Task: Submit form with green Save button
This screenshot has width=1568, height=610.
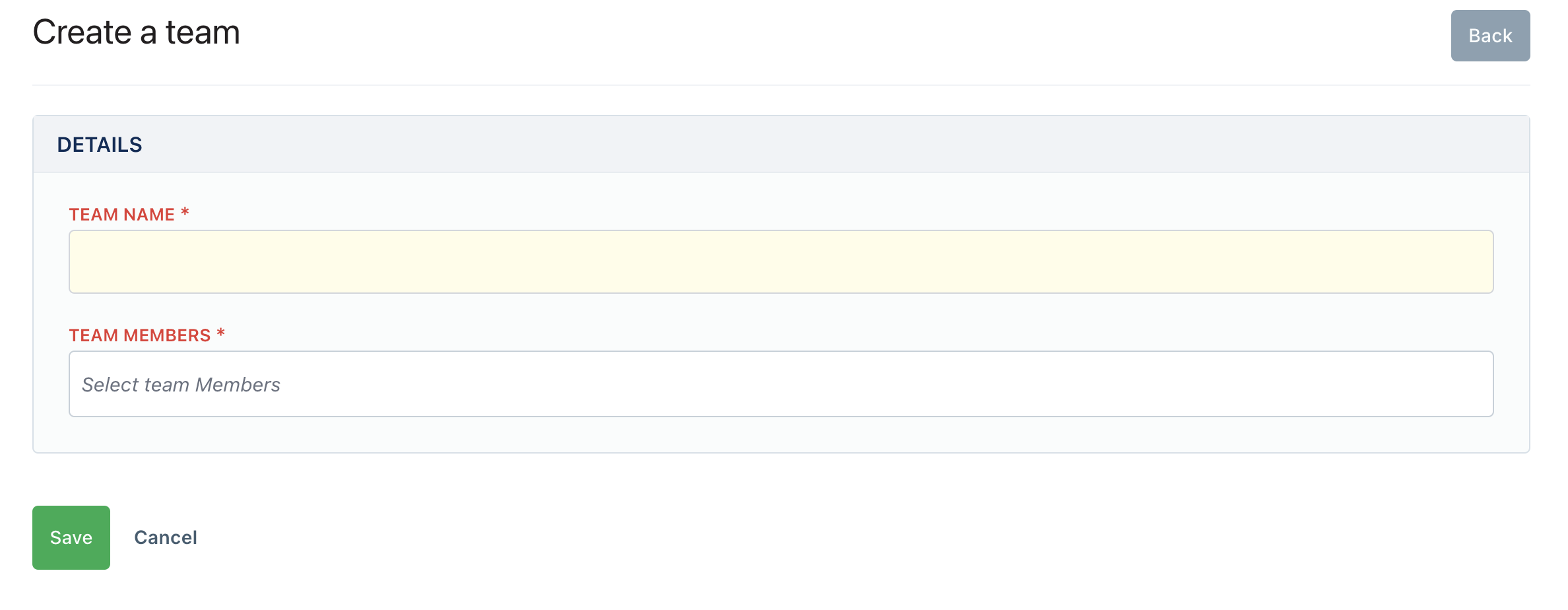Action: 71,537
